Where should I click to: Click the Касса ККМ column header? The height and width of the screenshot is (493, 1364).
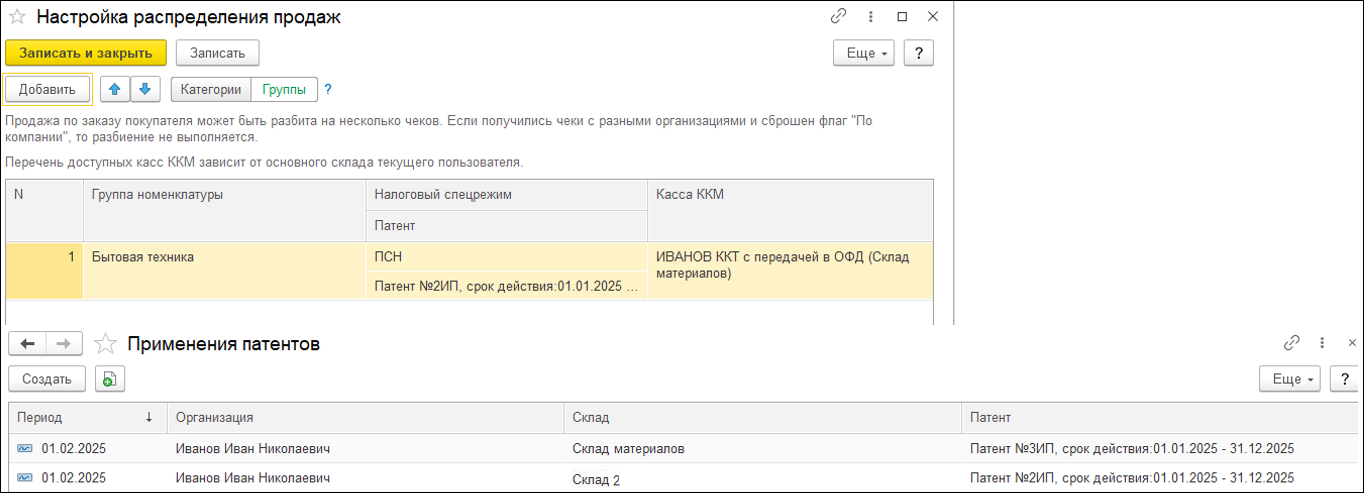click(790, 210)
